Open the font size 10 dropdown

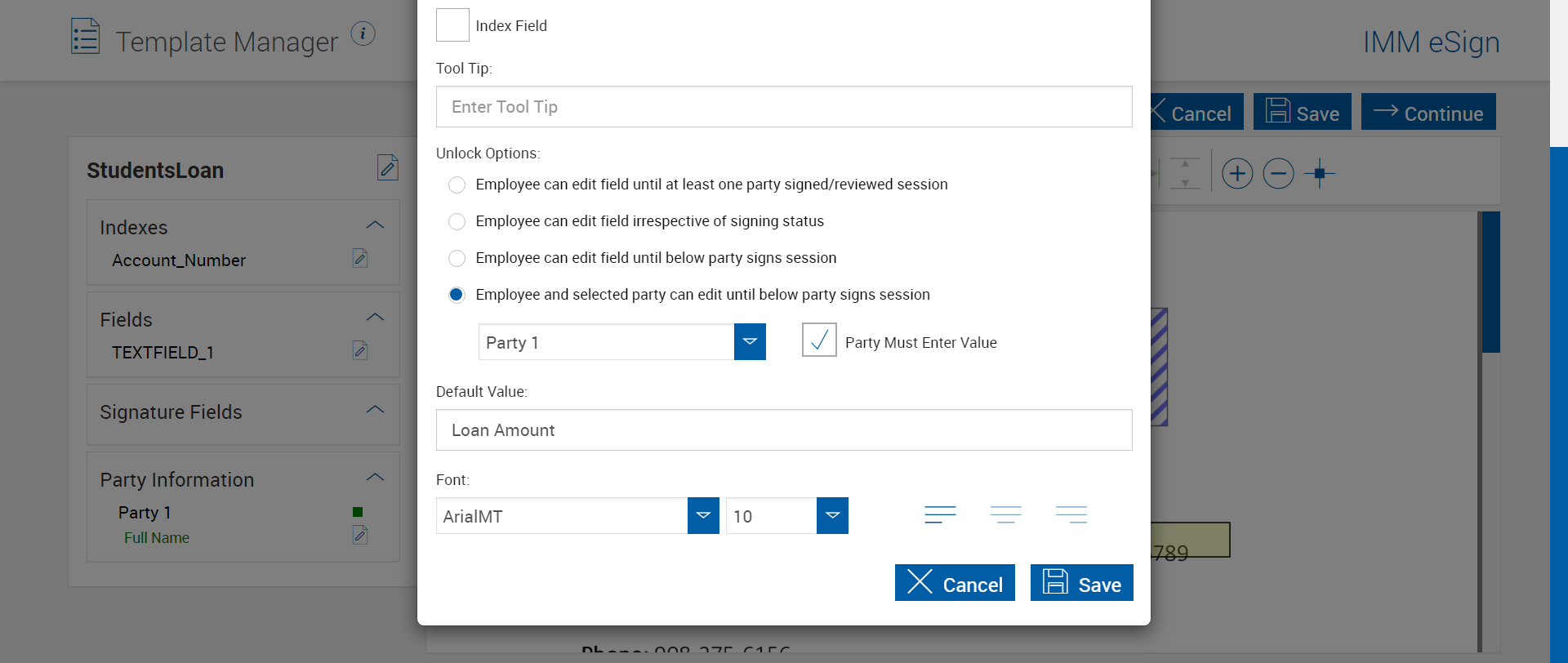[x=832, y=516]
